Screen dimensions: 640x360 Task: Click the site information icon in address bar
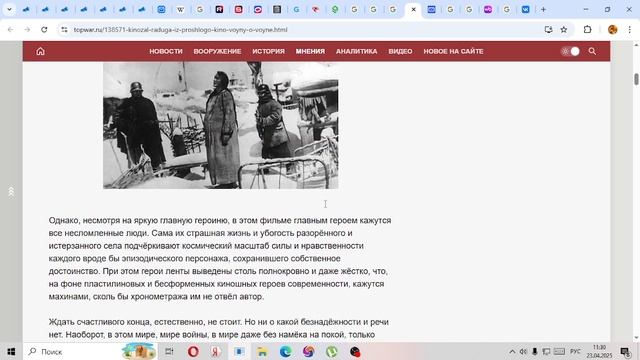coord(64,29)
